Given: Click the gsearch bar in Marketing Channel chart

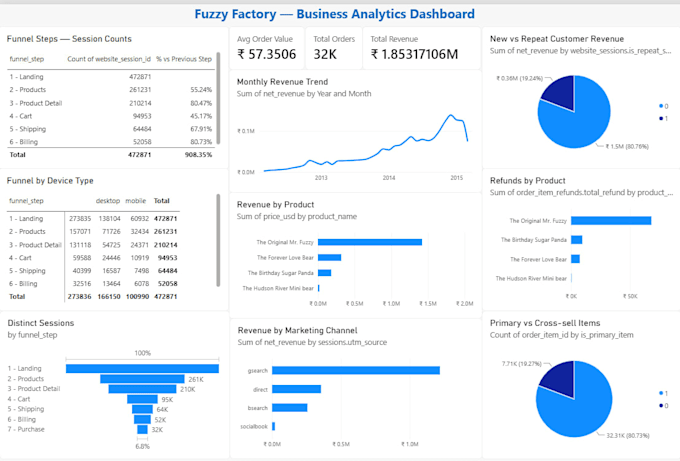Looking at the screenshot, I should tap(356, 370).
